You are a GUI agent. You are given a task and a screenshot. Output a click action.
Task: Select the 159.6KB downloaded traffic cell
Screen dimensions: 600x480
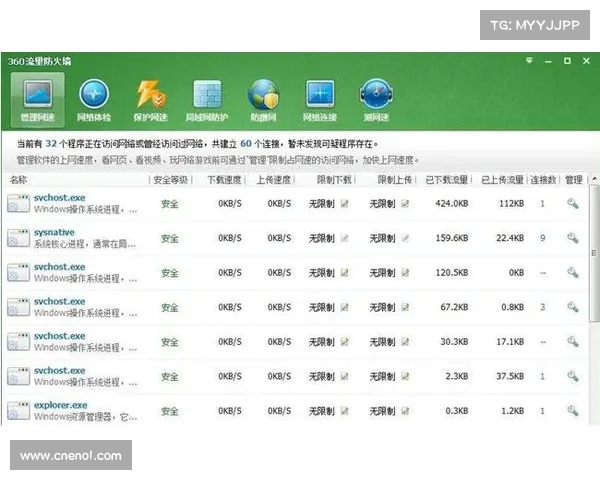tap(452, 238)
